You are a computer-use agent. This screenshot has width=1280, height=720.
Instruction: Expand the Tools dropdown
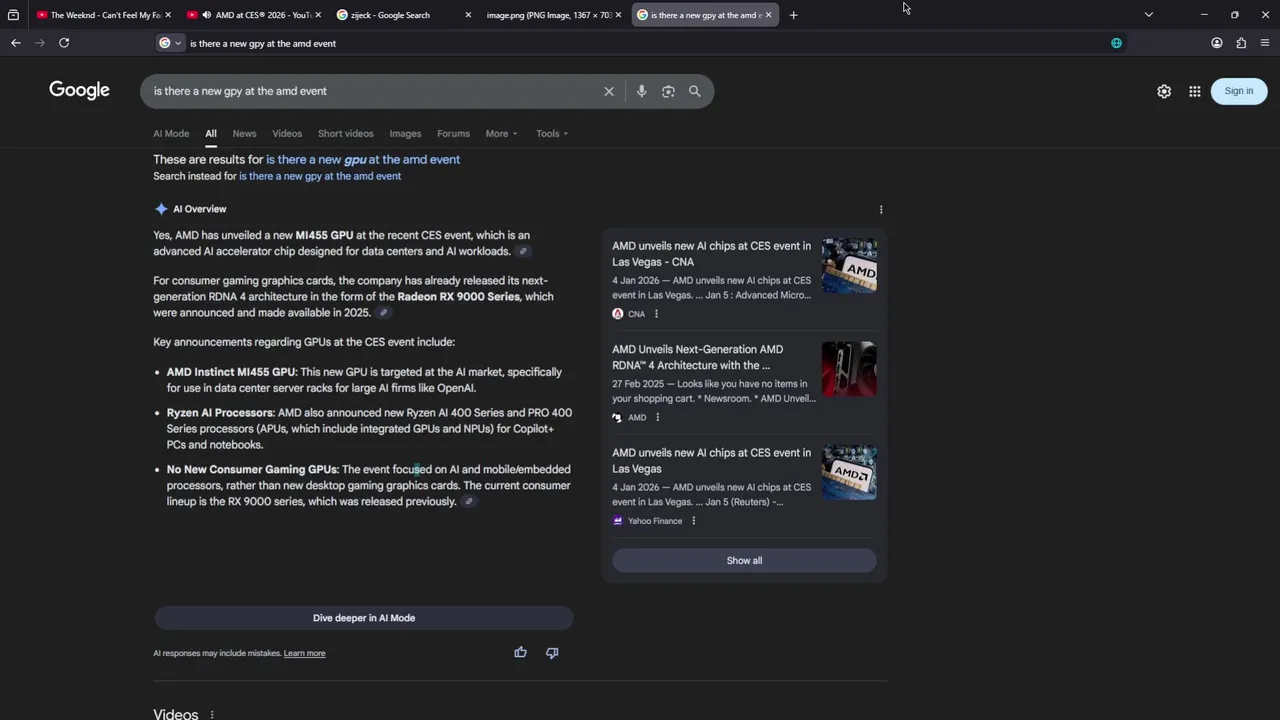(552, 133)
